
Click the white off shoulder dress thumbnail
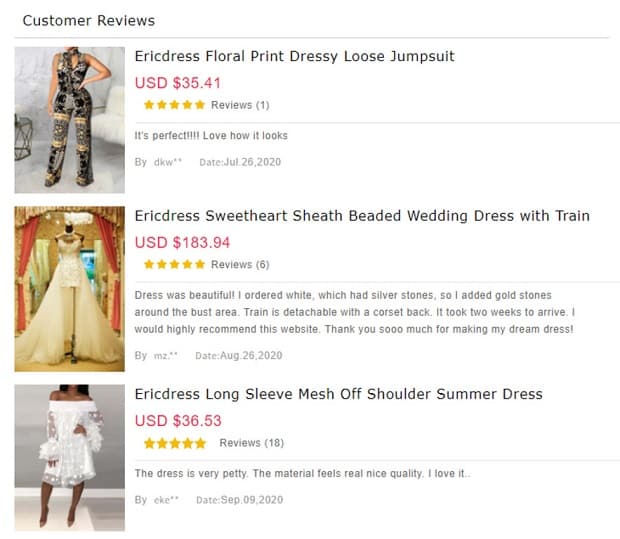point(69,457)
